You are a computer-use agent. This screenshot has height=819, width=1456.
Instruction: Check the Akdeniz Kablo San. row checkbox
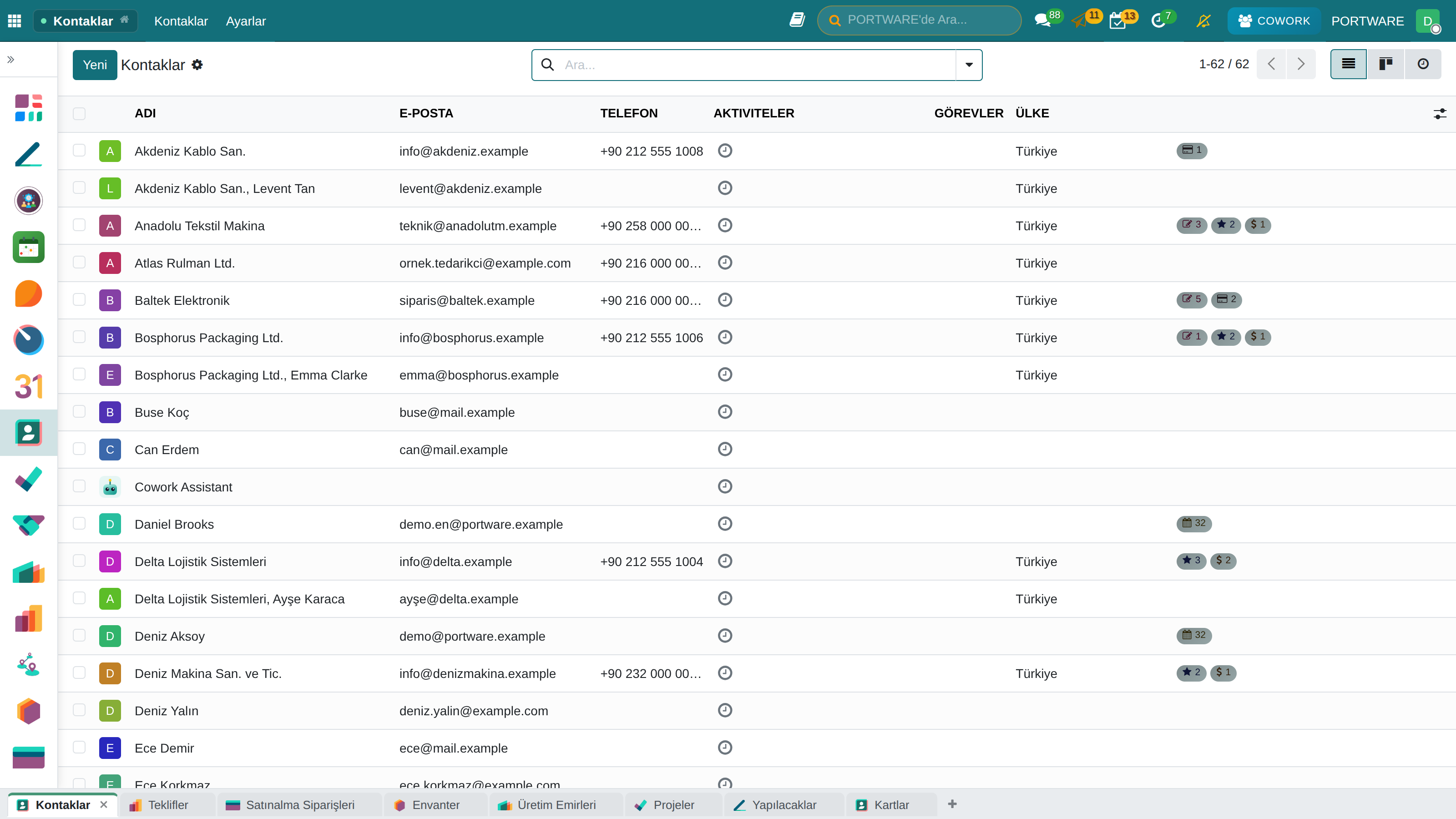point(79,150)
